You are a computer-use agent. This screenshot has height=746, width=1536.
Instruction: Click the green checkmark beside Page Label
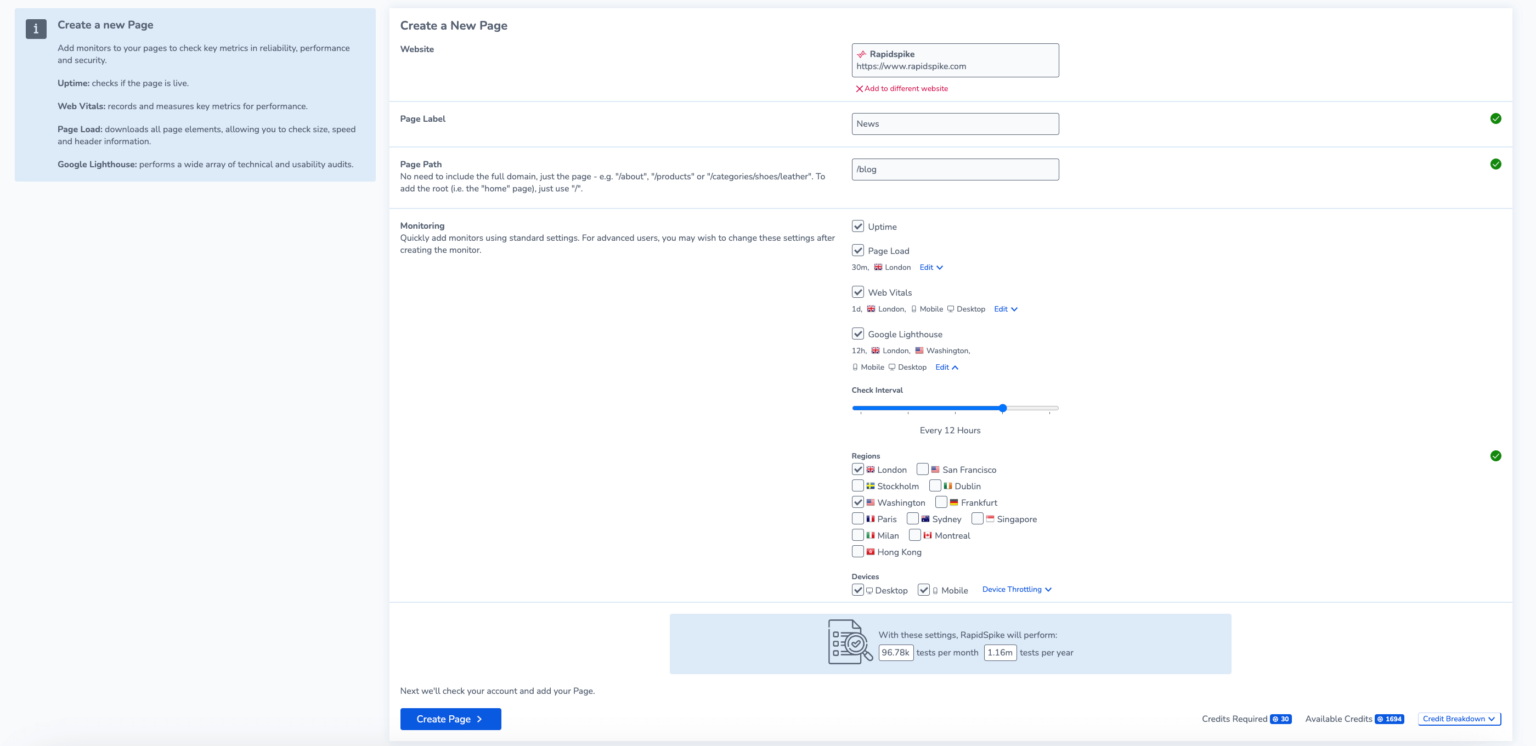pyautogui.click(x=1495, y=118)
